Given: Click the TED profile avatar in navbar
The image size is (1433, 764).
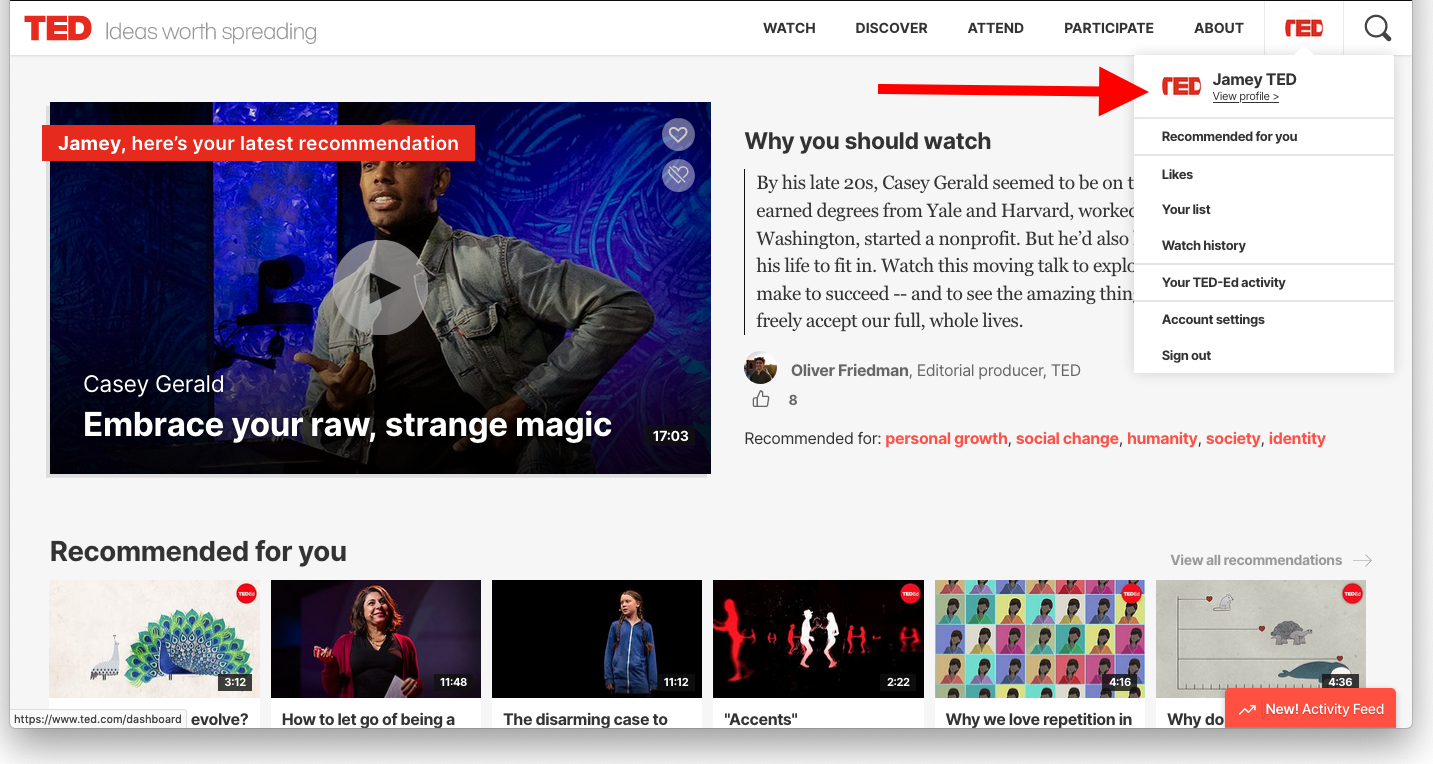Looking at the screenshot, I should pyautogui.click(x=1304, y=28).
